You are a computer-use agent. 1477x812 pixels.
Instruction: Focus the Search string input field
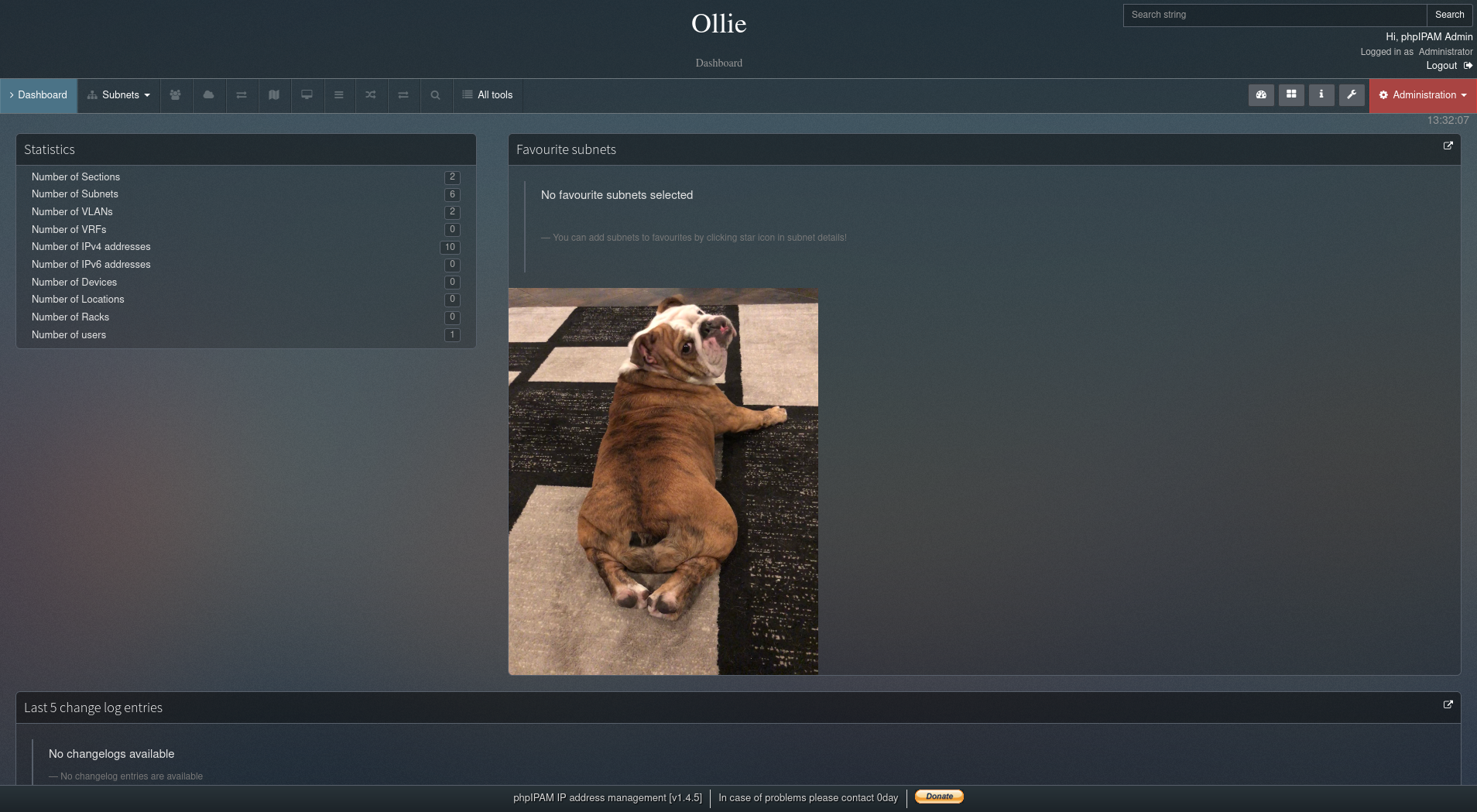click(1274, 15)
